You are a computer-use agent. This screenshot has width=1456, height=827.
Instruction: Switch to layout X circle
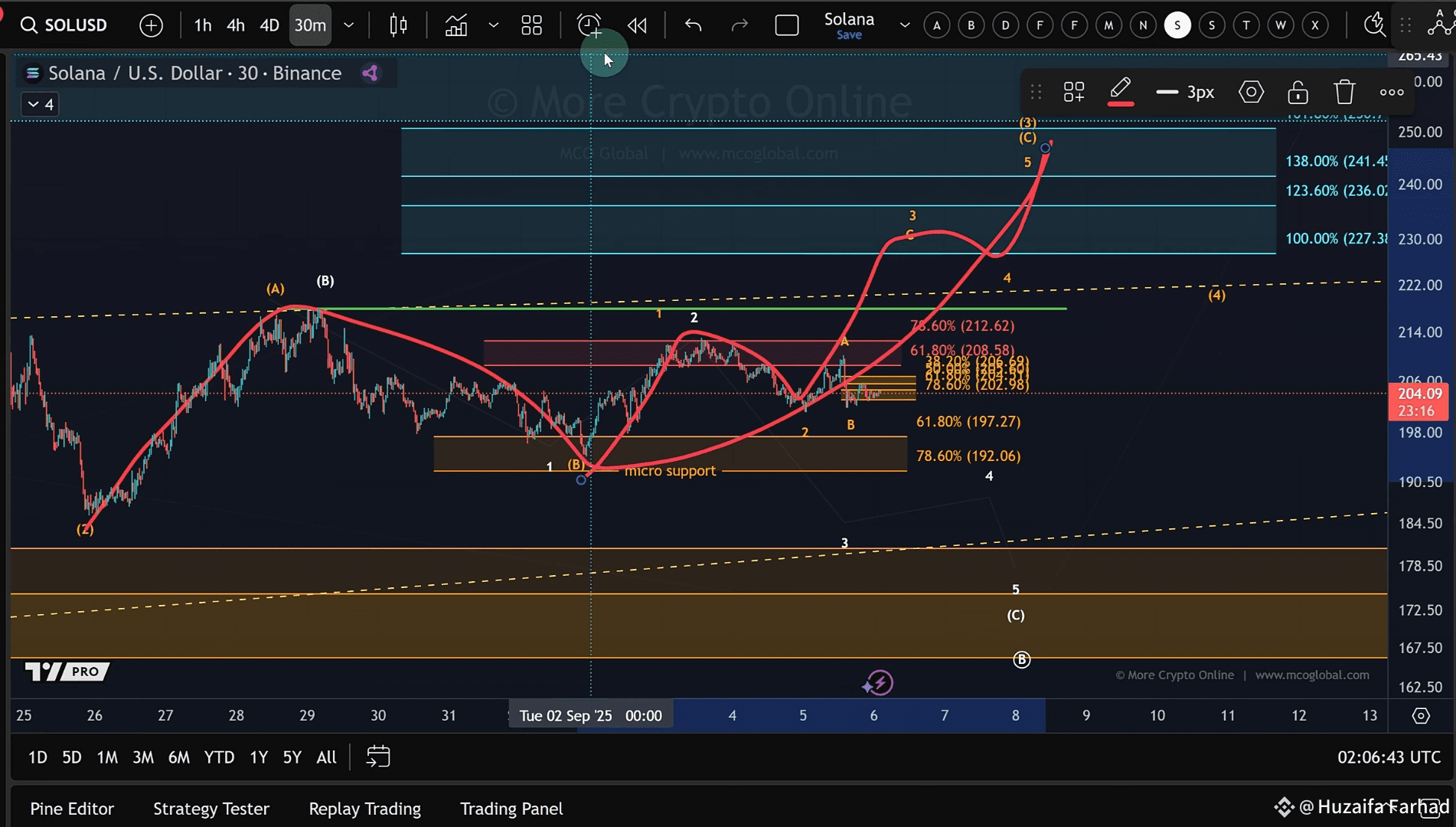point(1315,25)
